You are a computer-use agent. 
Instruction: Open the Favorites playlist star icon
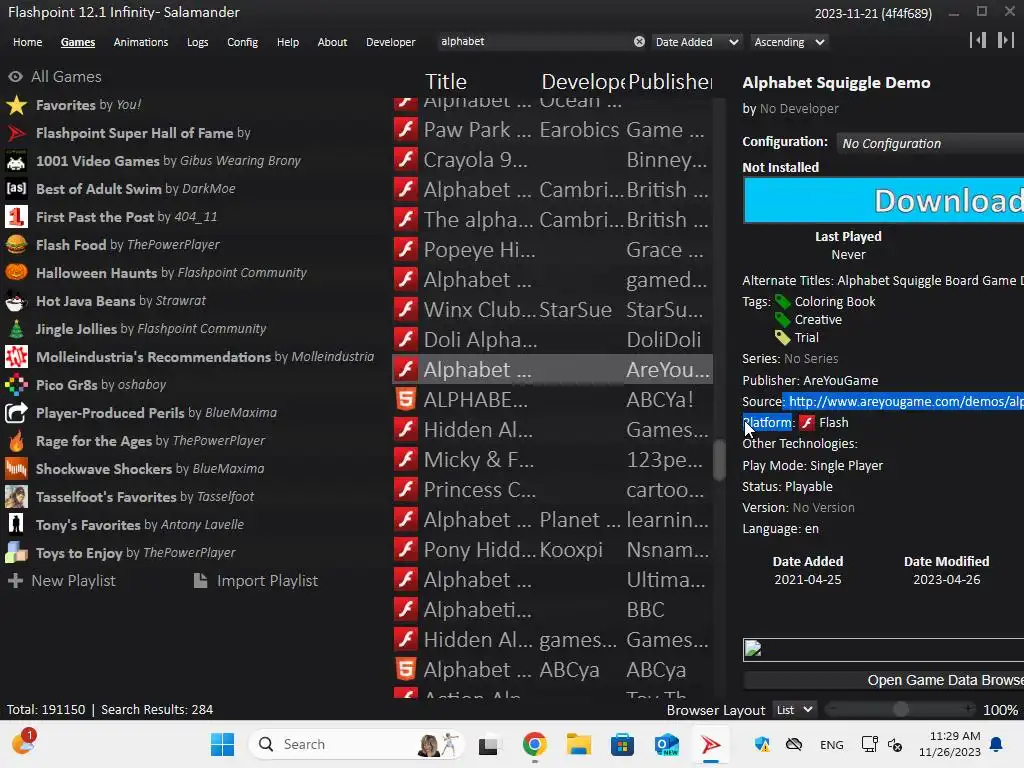pos(16,104)
